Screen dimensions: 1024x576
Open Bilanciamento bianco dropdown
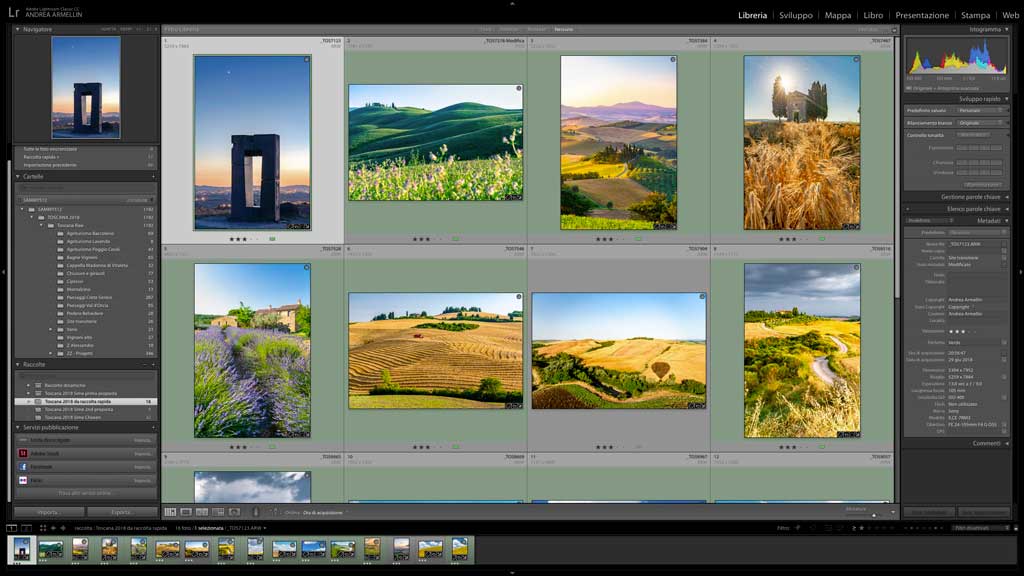click(980, 123)
